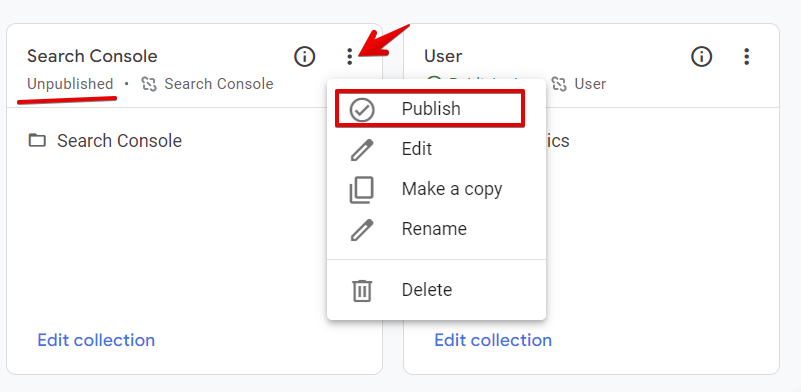The image size is (801, 392).
Task: Open the Search Console folder topic
Action: (105, 141)
